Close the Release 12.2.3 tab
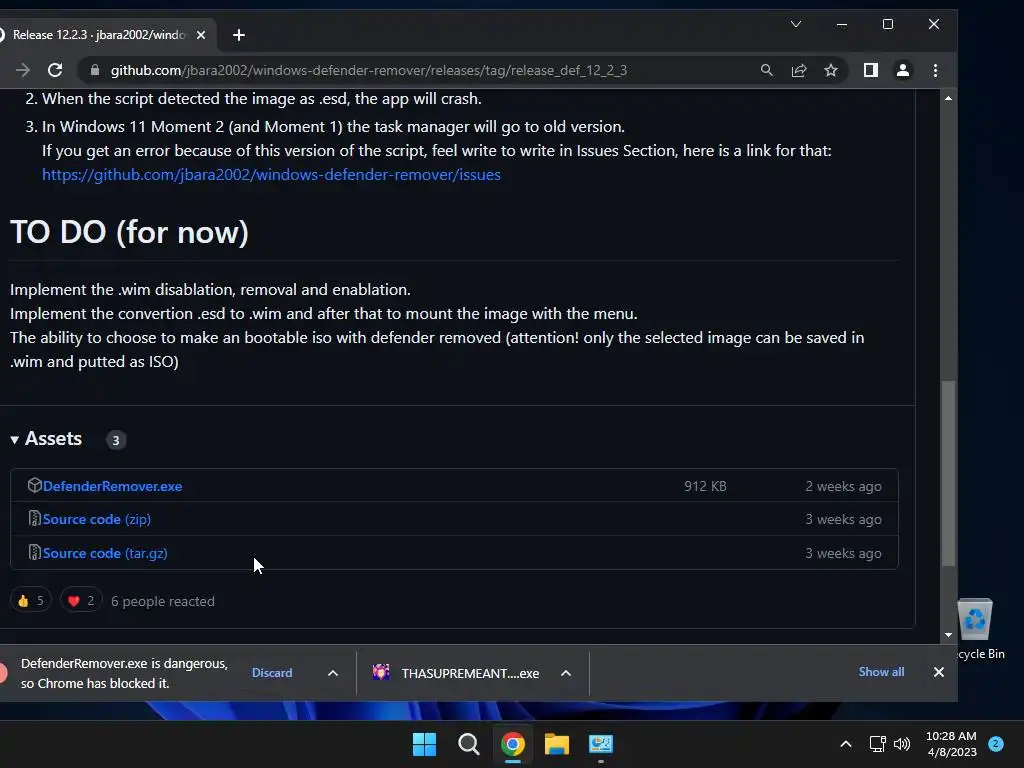This screenshot has width=1024, height=768. tap(201, 35)
